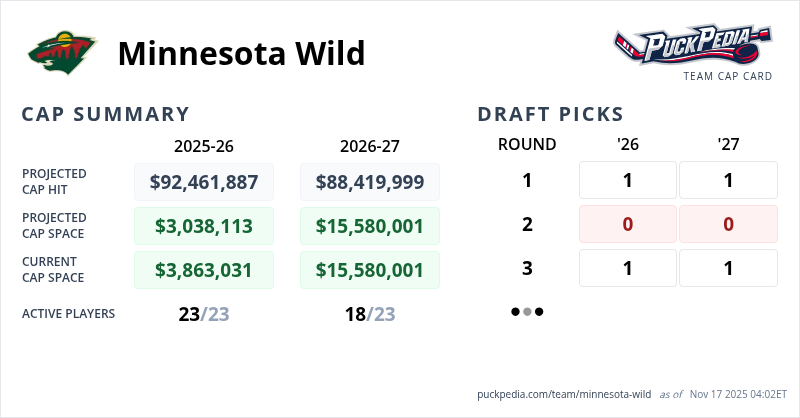Click the 2026-27 season column header
Viewport: 800px width, 418px height.
(370, 146)
